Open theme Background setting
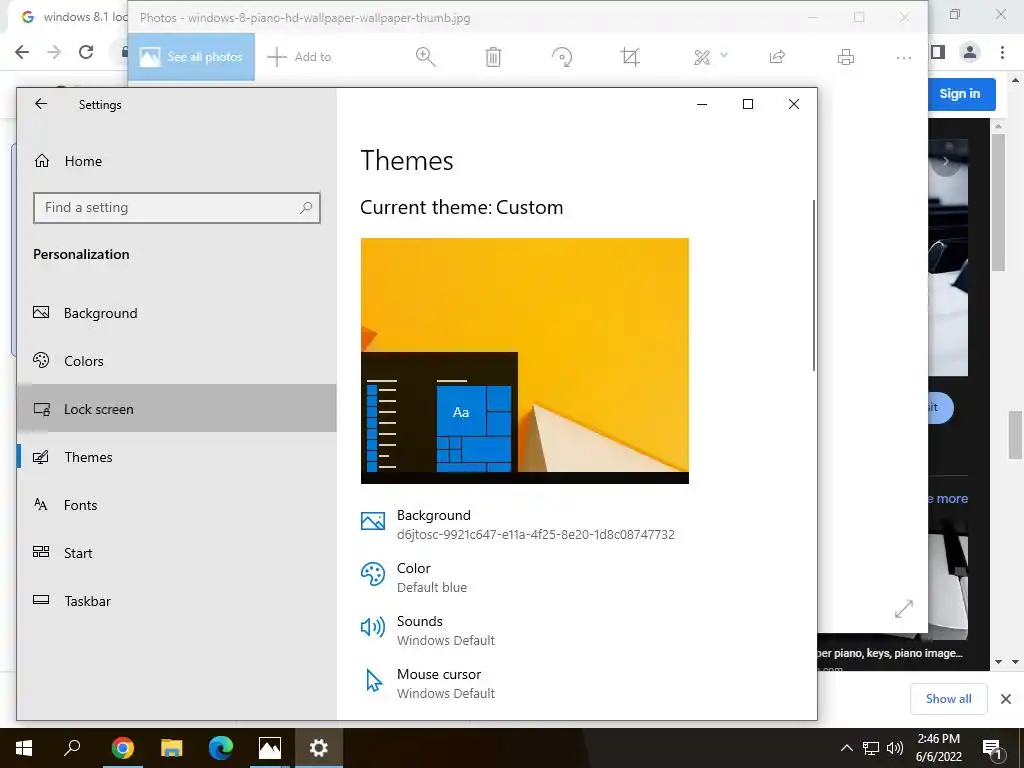The image size is (1024, 768). pos(517,524)
